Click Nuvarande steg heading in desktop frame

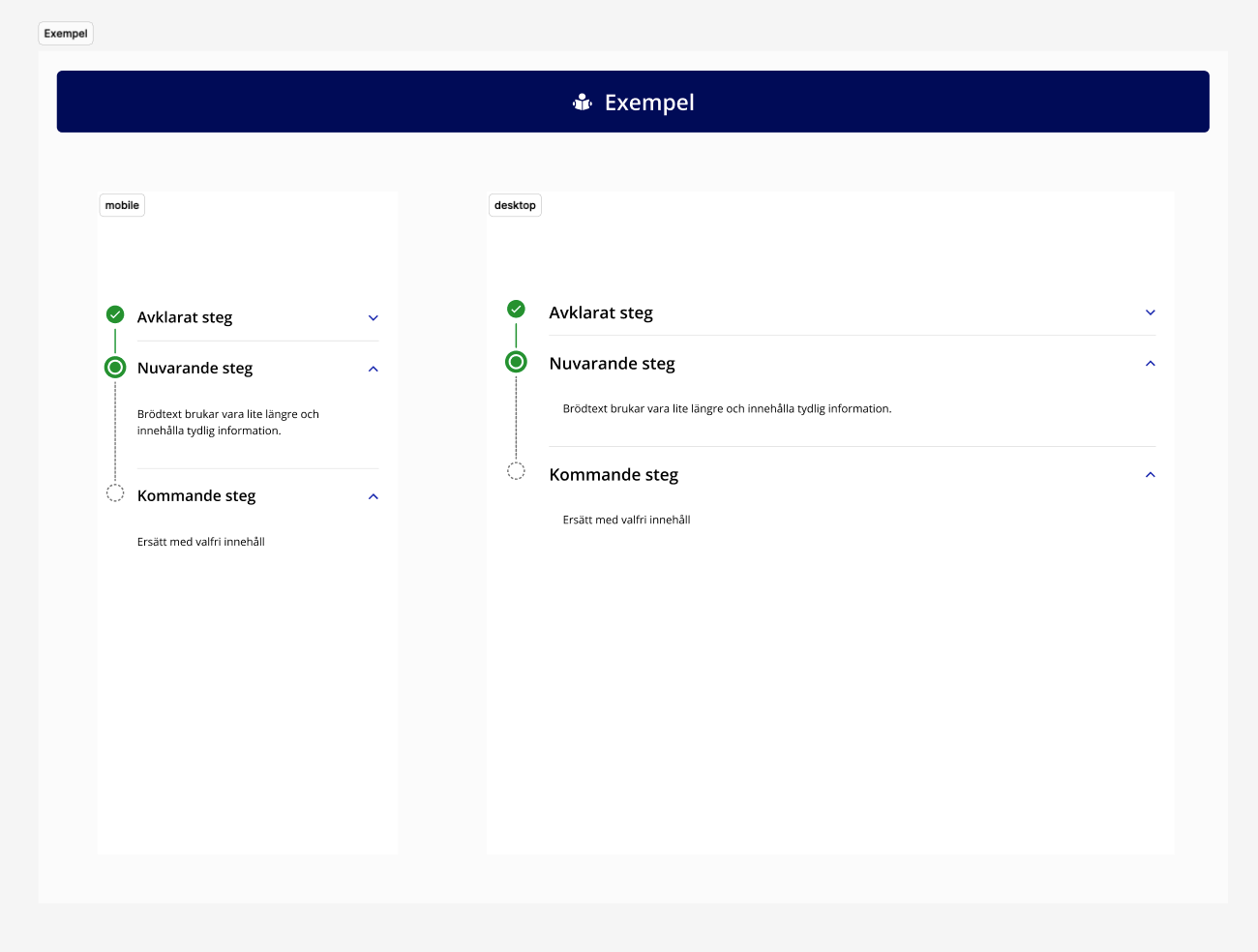point(612,364)
